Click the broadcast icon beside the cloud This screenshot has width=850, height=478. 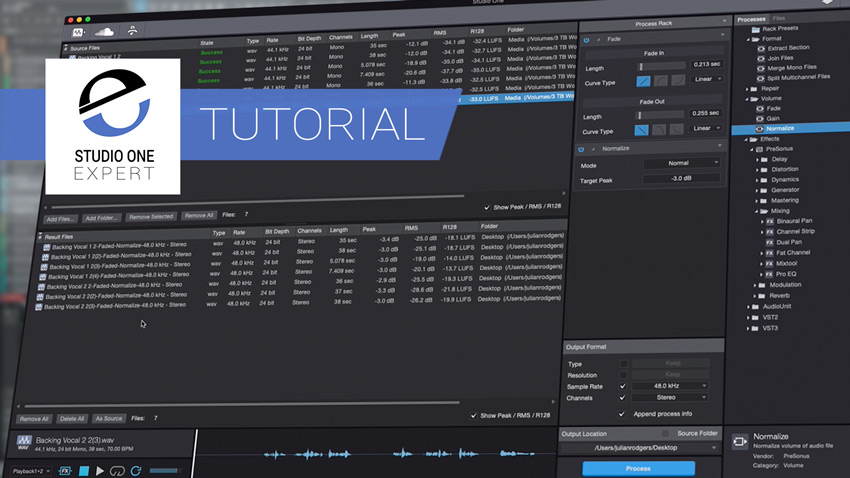tap(132, 31)
